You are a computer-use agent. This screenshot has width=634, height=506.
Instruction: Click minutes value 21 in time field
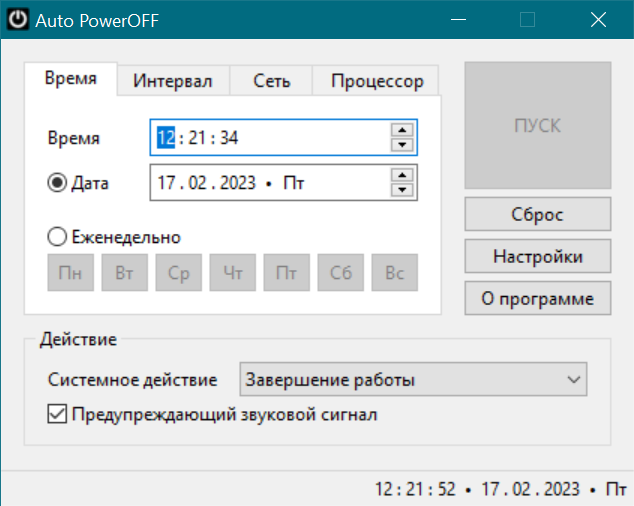pos(197,138)
